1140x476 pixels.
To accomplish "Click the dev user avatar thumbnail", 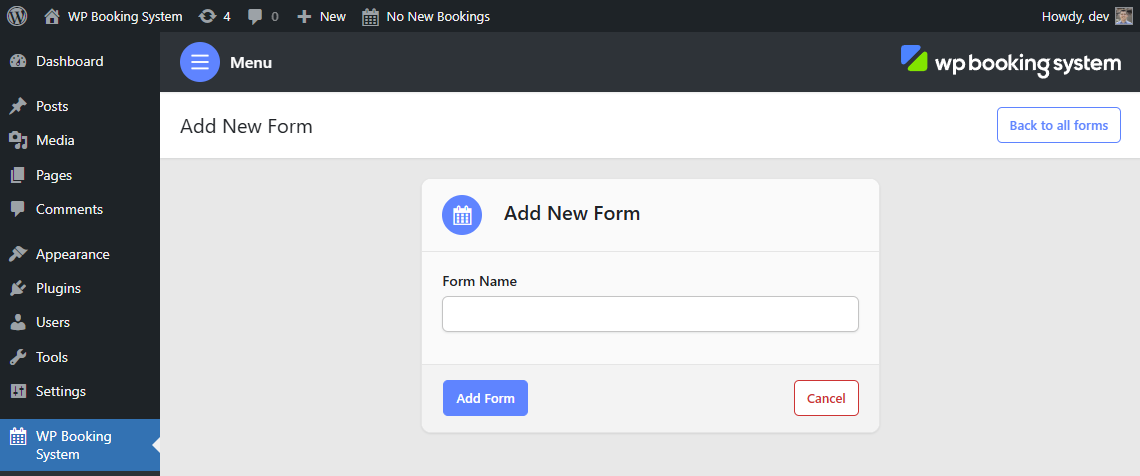I will pyautogui.click(x=1123, y=16).
